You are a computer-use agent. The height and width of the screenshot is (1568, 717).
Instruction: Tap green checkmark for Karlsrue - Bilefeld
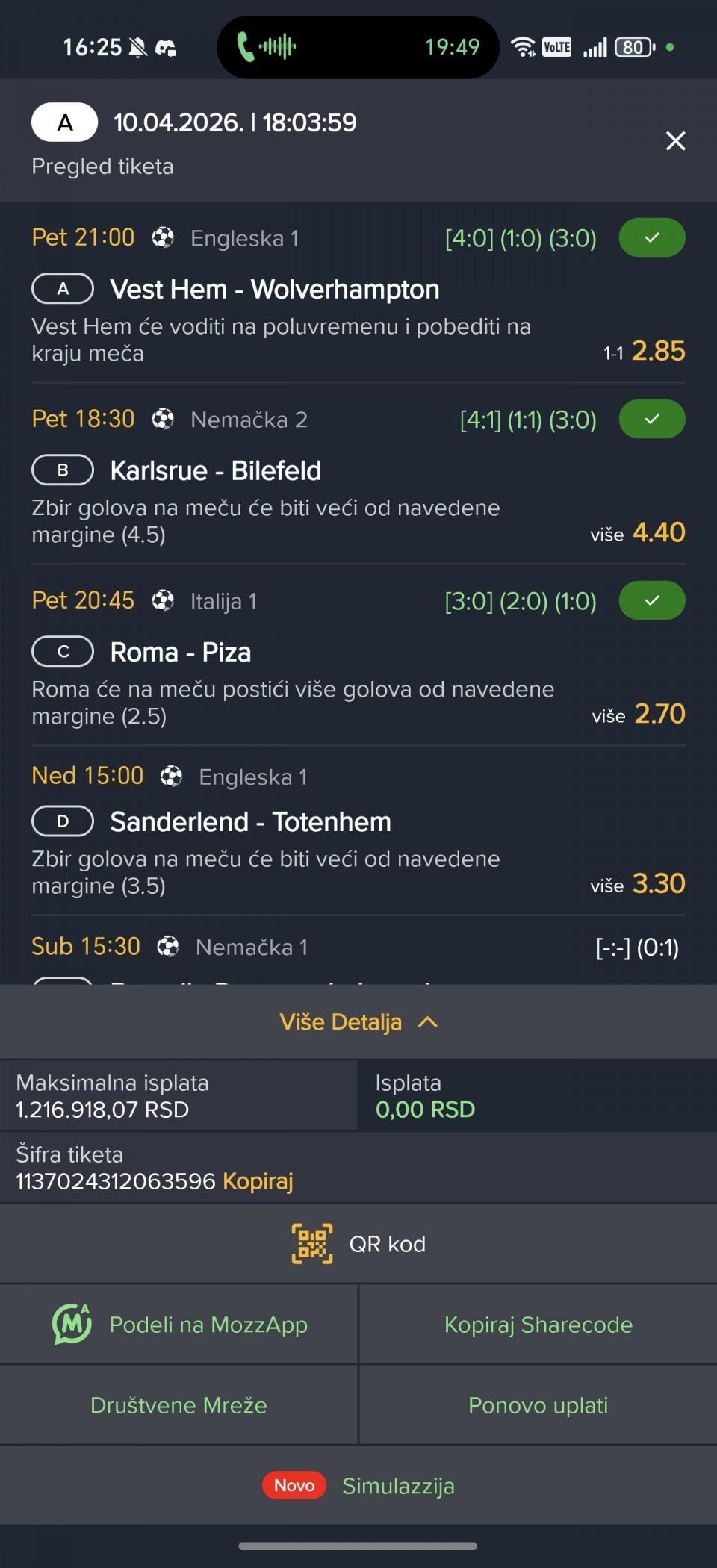651,419
